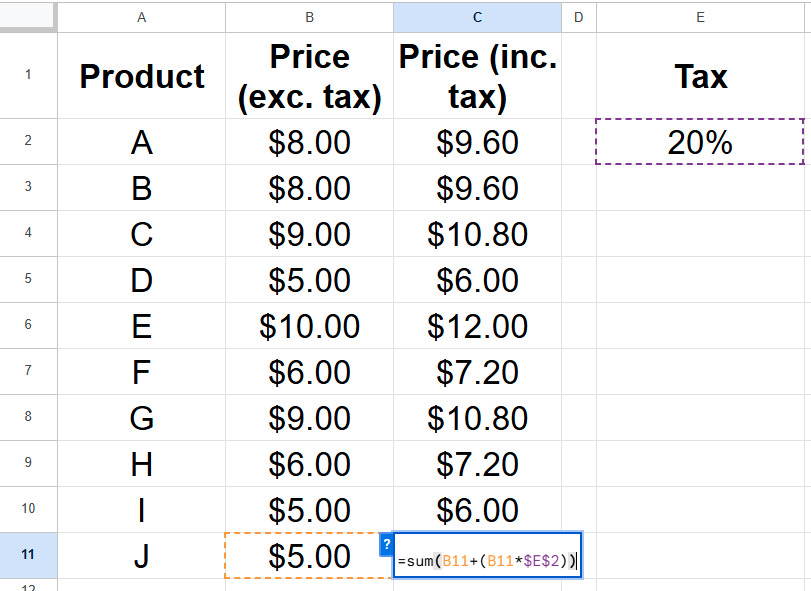Click the blue formula help question mark icon

pyautogui.click(x=387, y=545)
